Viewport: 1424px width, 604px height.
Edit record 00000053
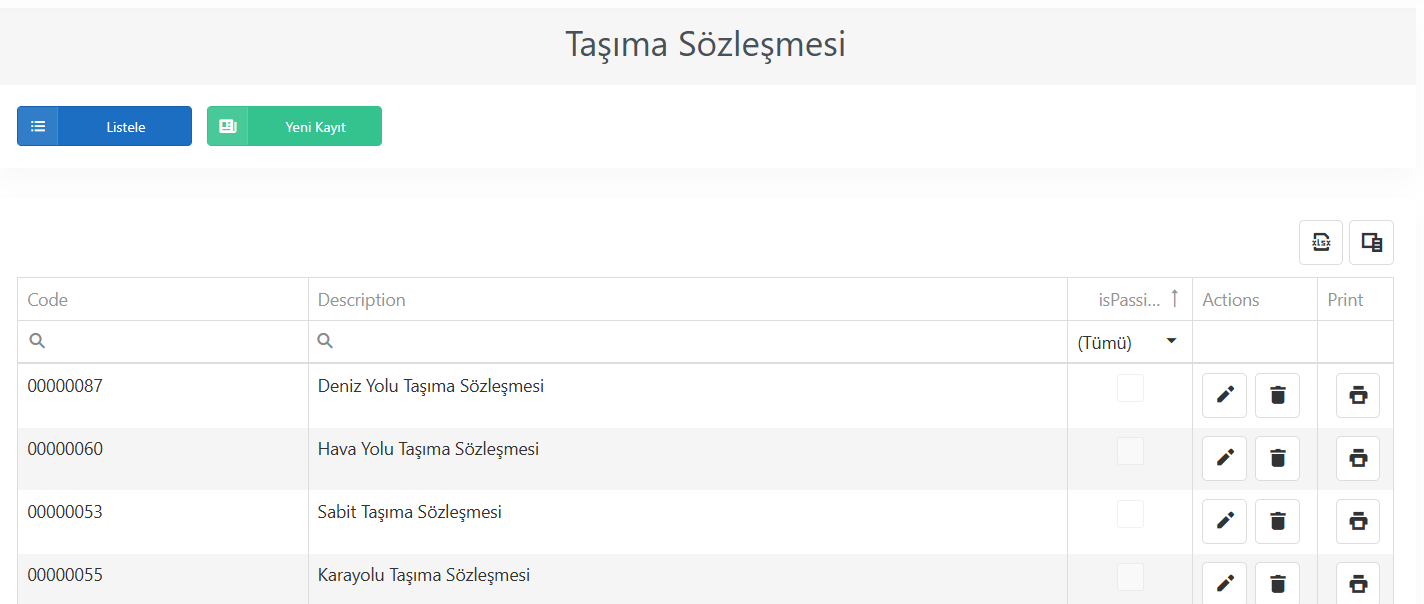click(x=1225, y=521)
